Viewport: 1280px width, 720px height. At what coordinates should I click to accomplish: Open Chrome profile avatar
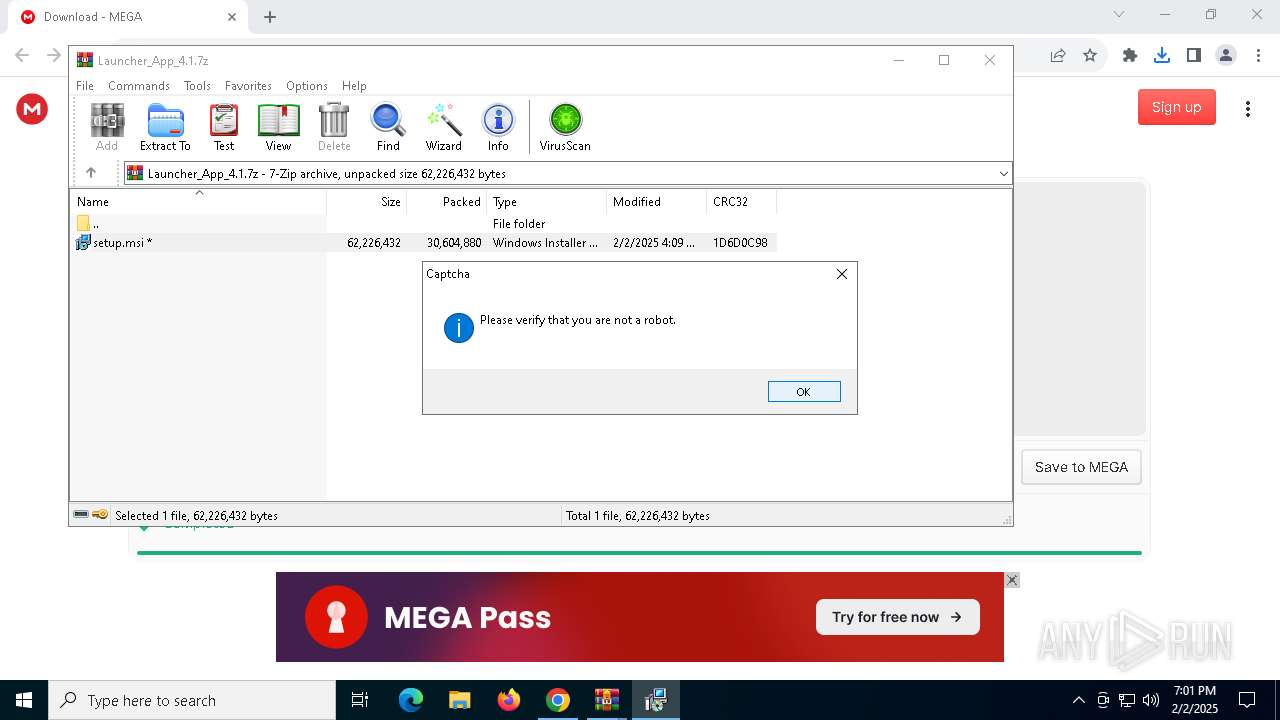(x=1226, y=56)
